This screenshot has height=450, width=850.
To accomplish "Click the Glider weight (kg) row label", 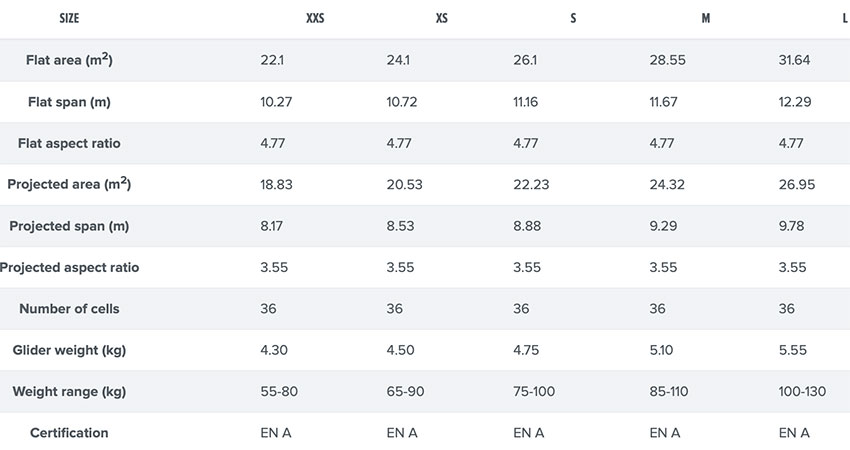I will click(x=69, y=350).
